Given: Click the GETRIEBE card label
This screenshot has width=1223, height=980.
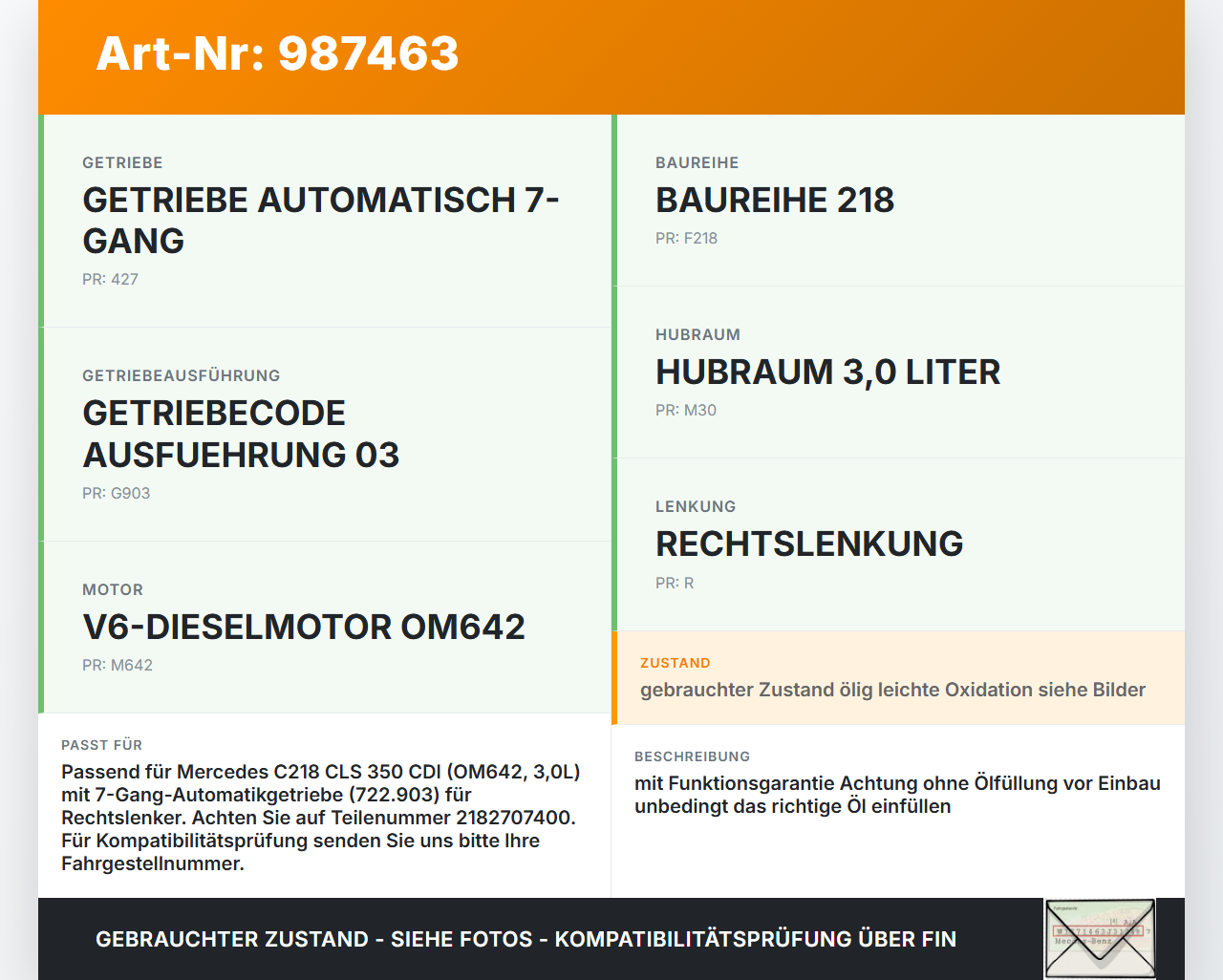Looking at the screenshot, I should pos(122,162).
